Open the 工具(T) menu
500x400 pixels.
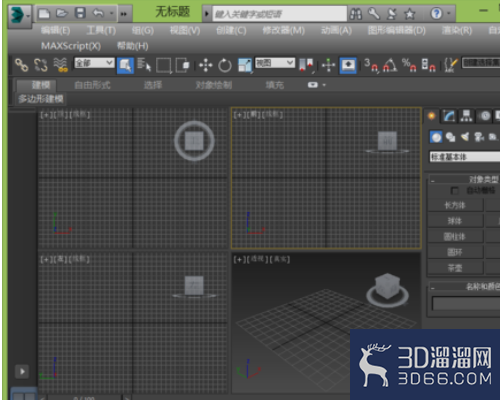101,31
